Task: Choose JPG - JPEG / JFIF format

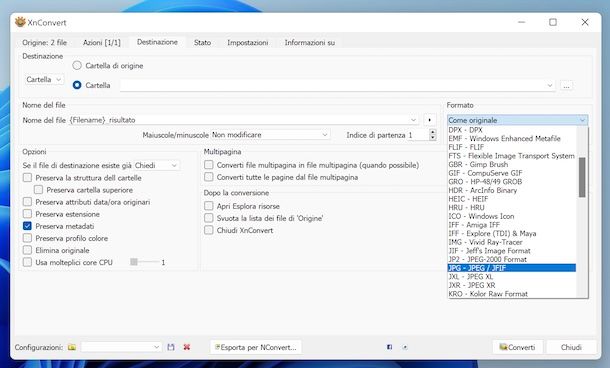Action: [x=512, y=268]
